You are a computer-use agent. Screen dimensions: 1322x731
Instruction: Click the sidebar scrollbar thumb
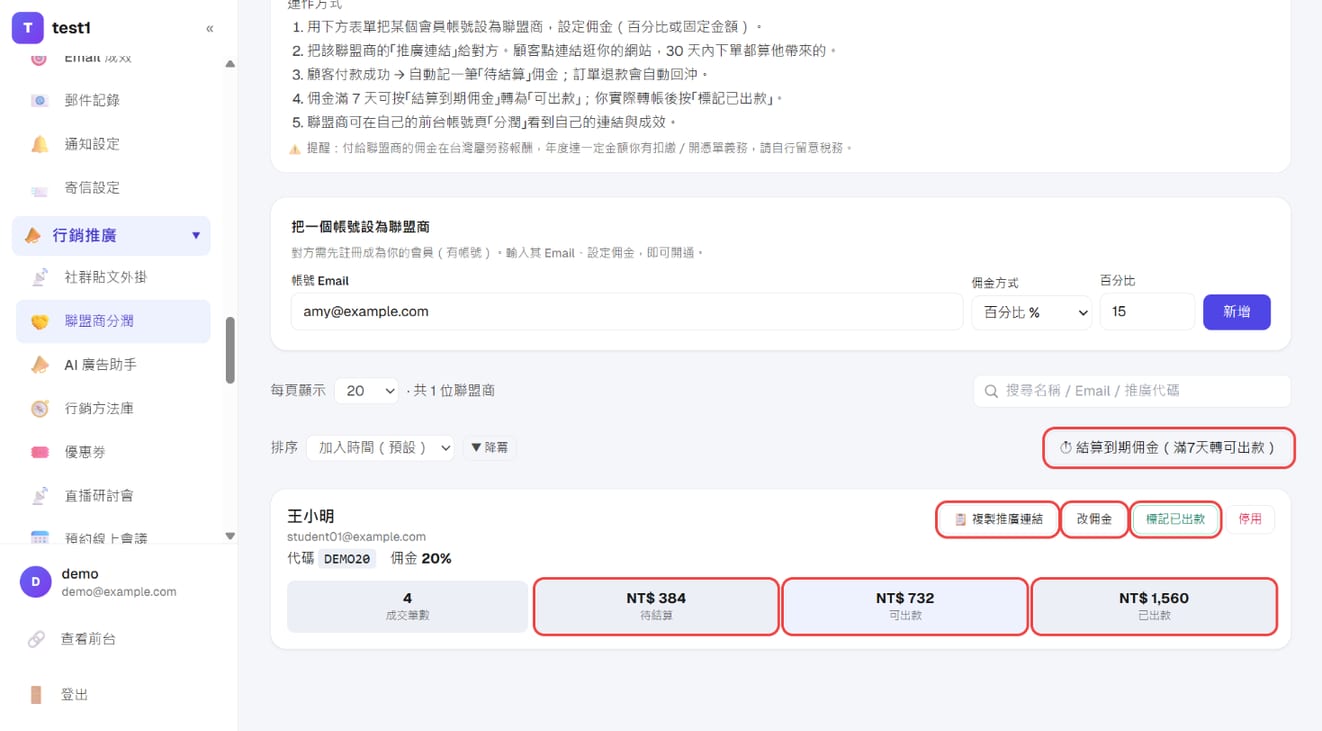[230, 350]
